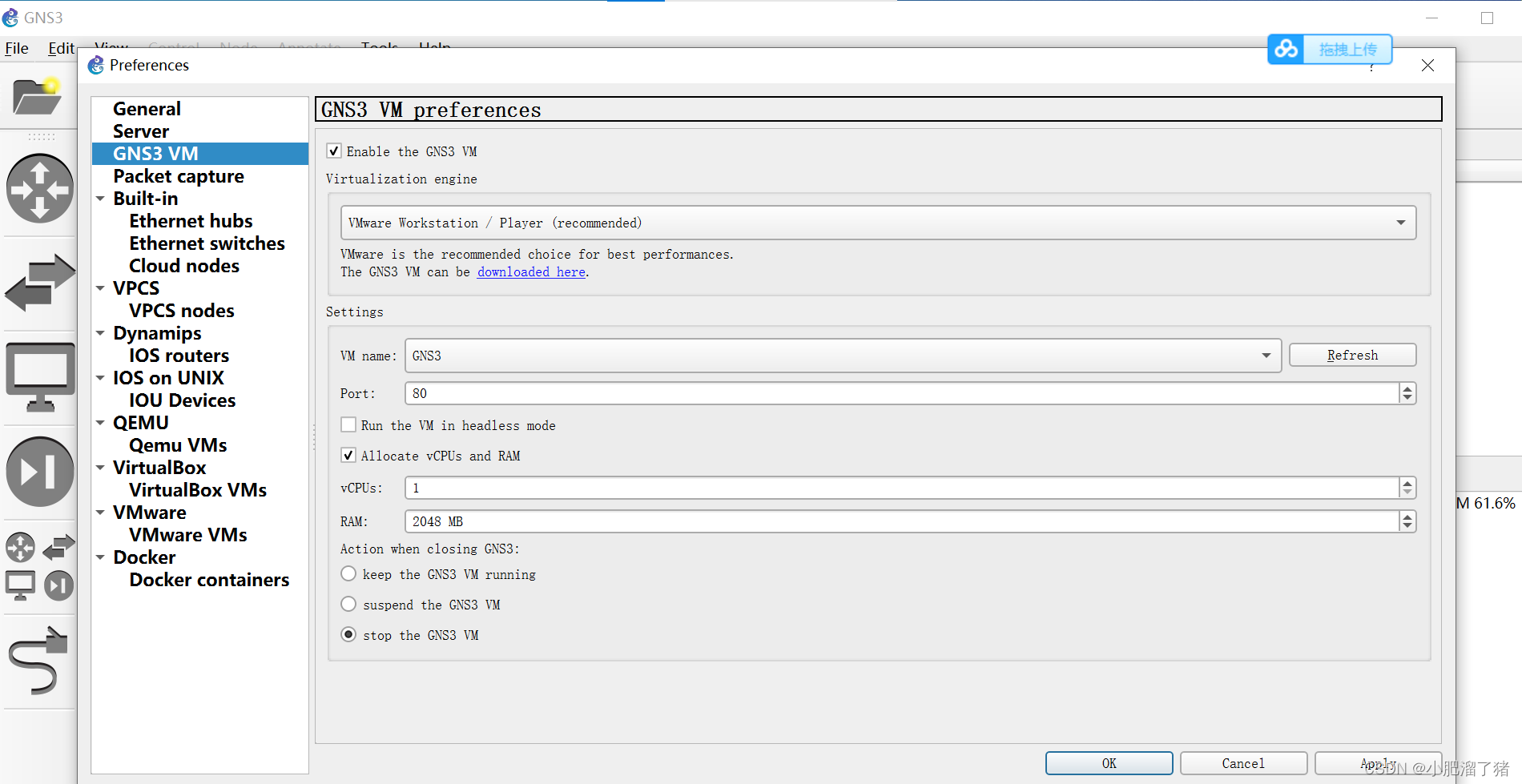The height and width of the screenshot is (784, 1522).
Task: Click small security device icon in all-devices group
Action: point(58,586)
